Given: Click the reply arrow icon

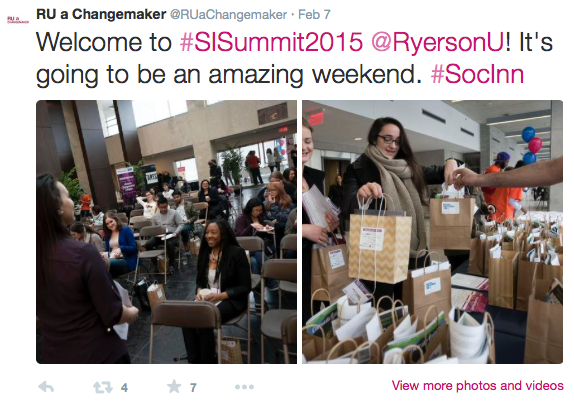Looking at the screenshot, I should pos(46,387).
